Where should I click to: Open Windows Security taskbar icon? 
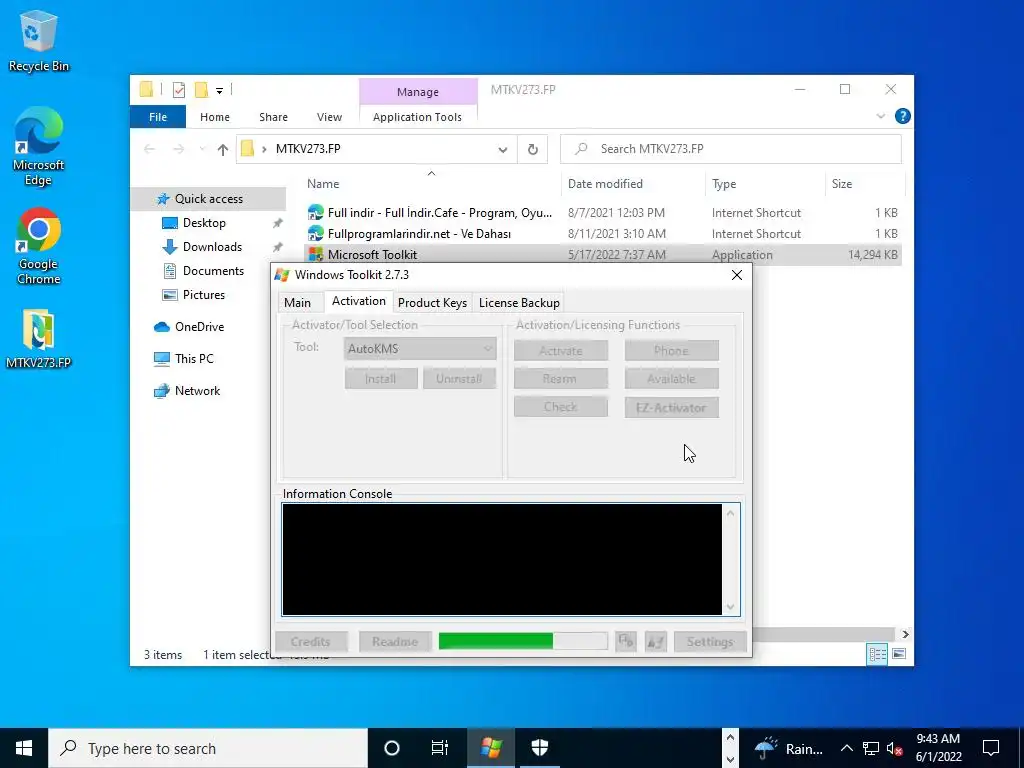(539, 748)
